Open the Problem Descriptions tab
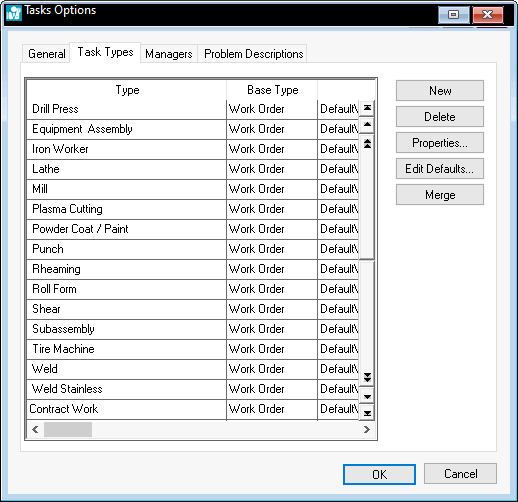The image size is (518, 502). pyautogui.click(x=253, y=54)
